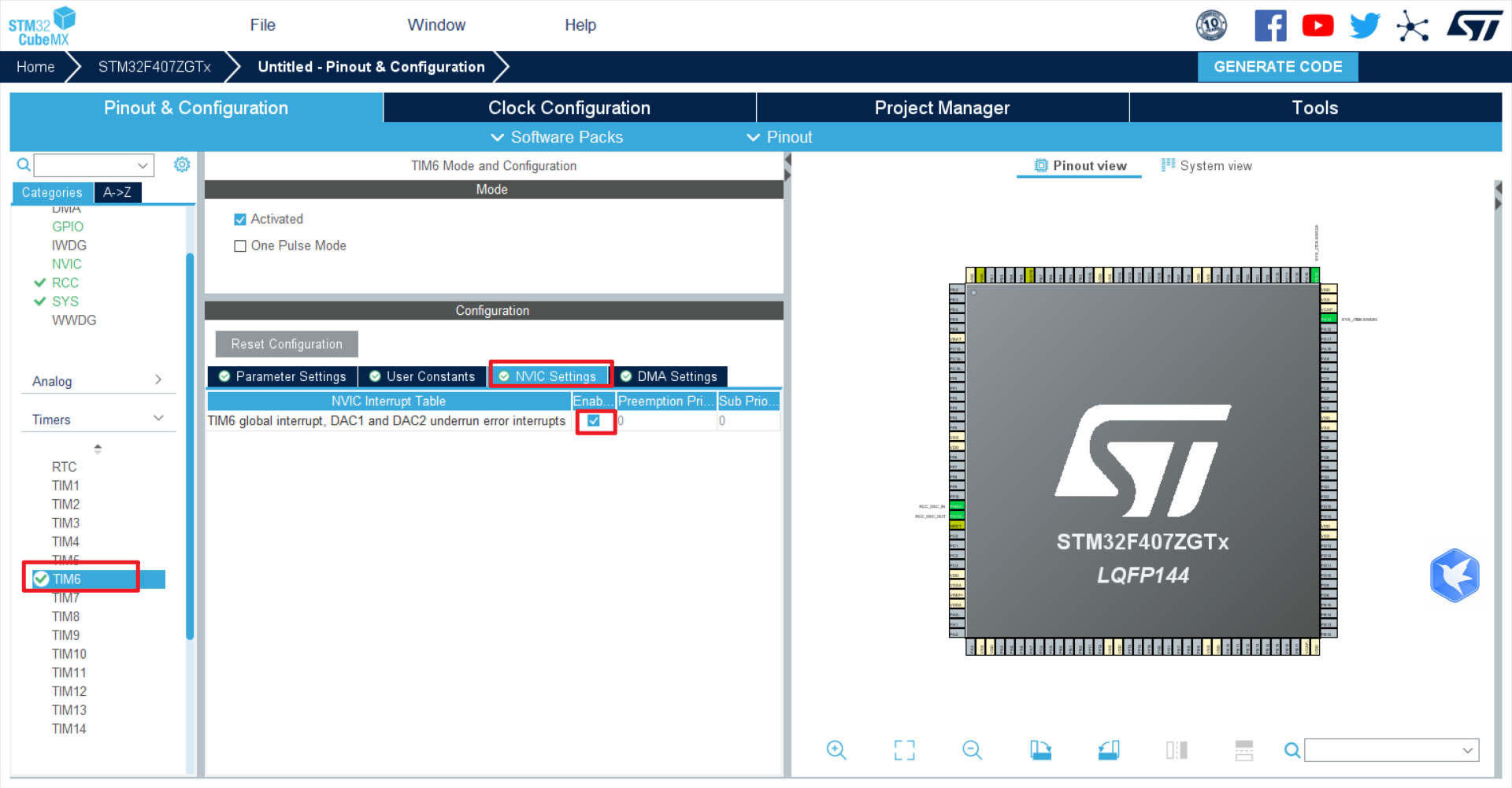1512x788 pixels.
Task: Switch to Project Manager tab
Action: (942, 108)
